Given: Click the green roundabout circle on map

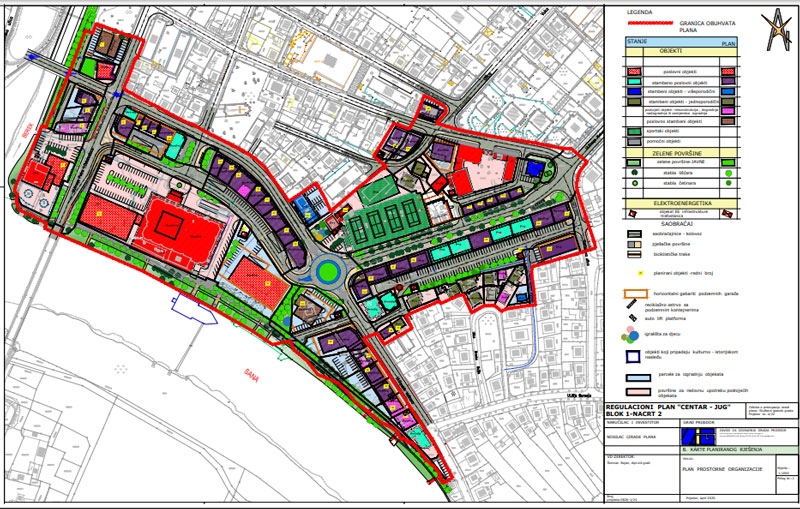Looking at the screenshot, I should coord(327,269).
